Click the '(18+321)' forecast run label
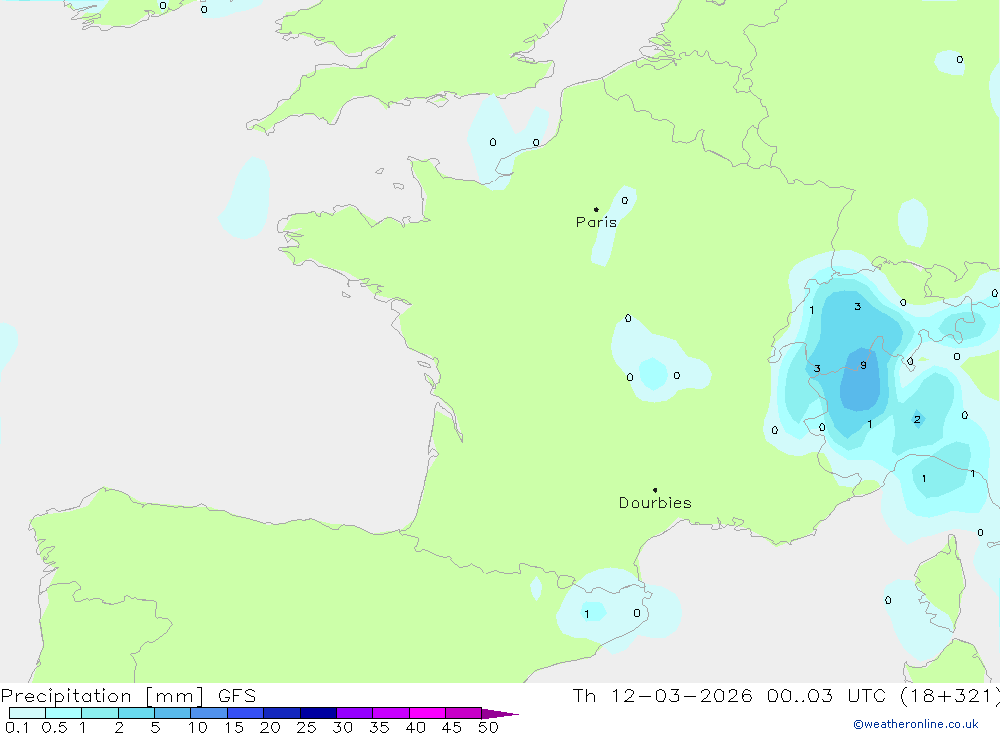 pos(949,696)
